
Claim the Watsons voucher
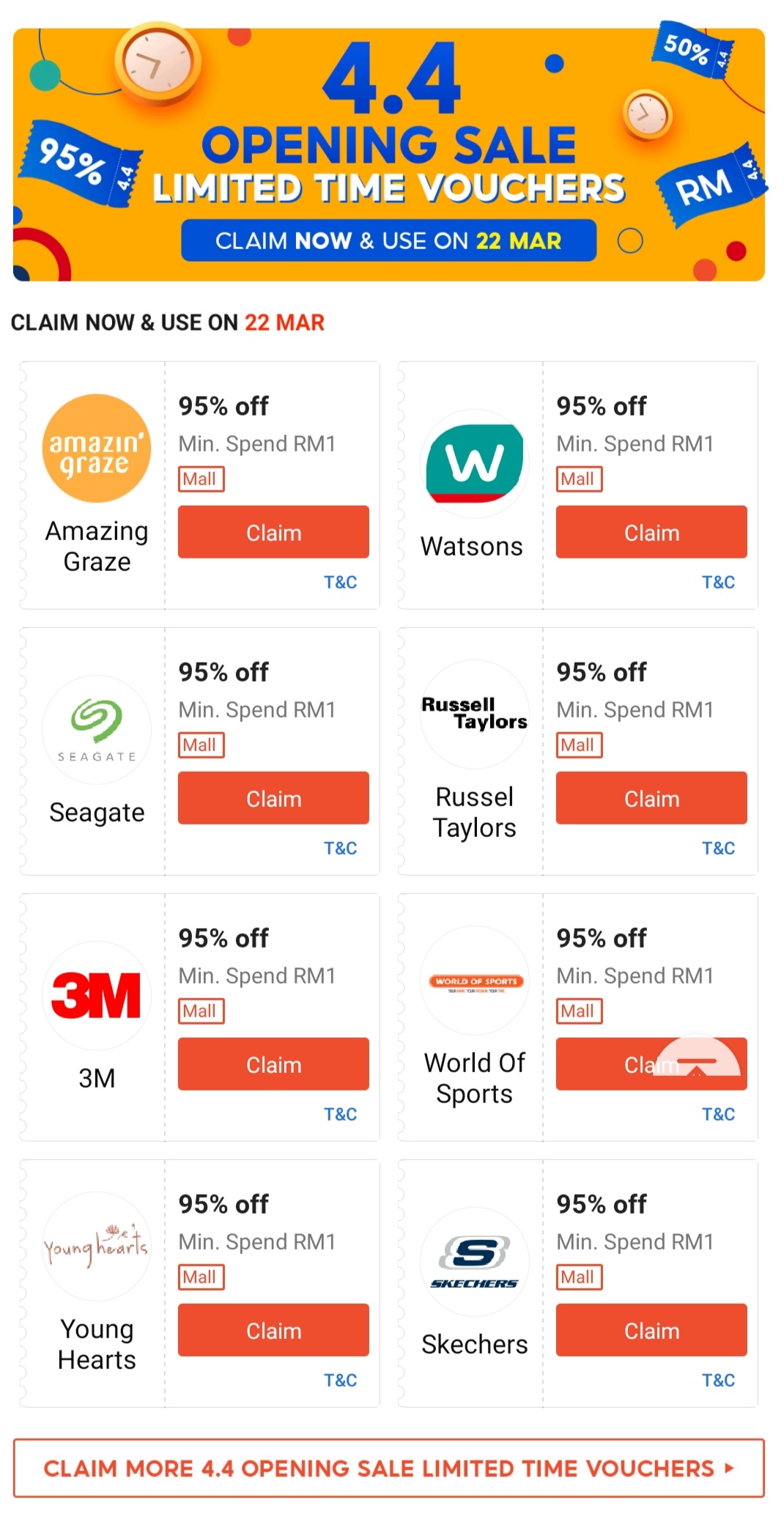pyautogui.click(x=651, y=532)
